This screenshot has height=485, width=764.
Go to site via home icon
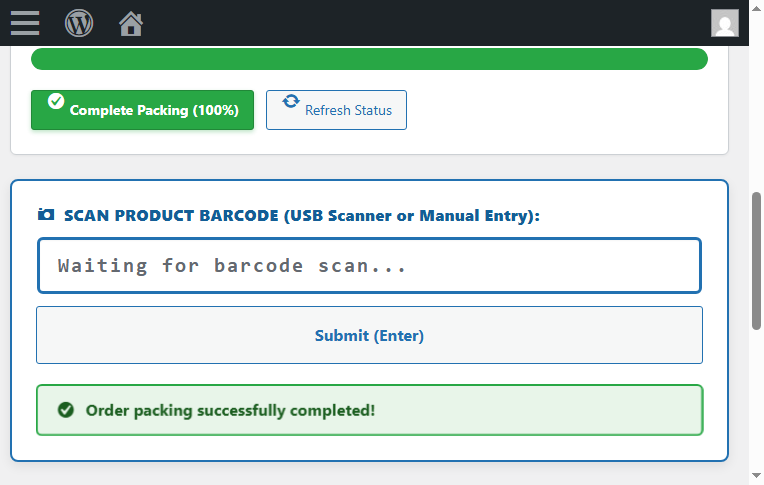pyautogui.click(x=131, y=23)
